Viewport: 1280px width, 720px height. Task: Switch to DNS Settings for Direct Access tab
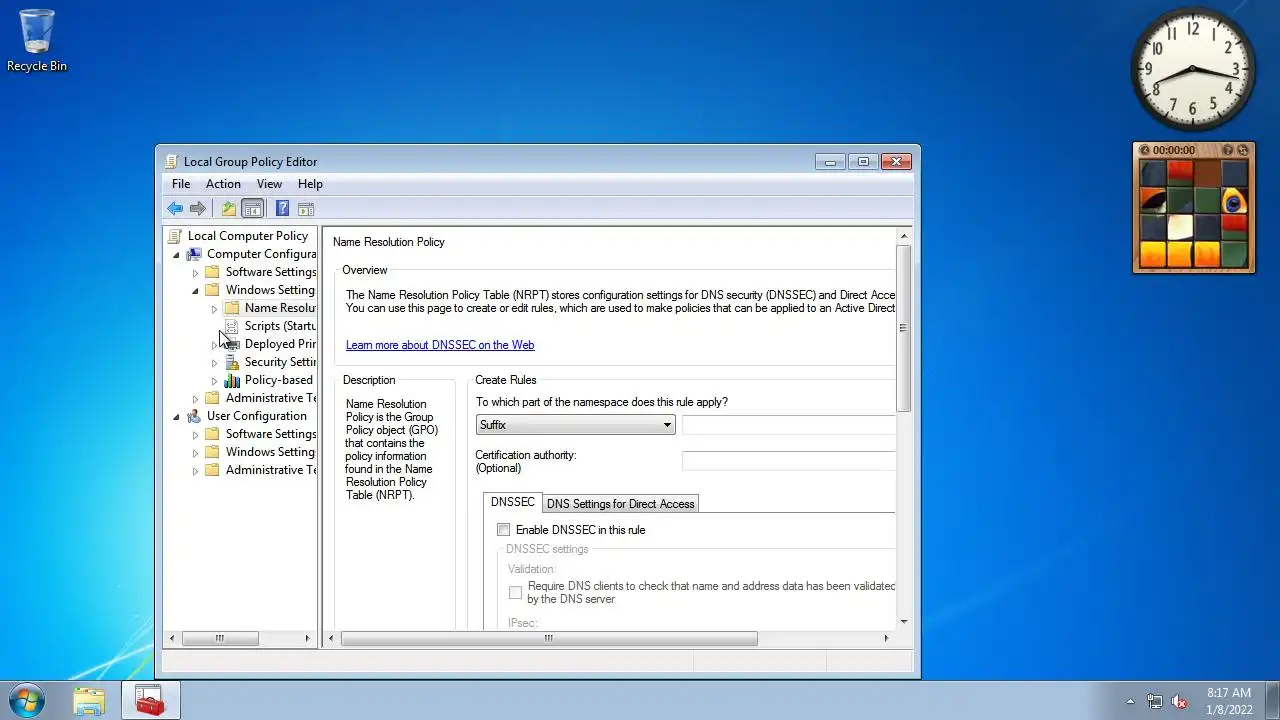tap(620, 504)
